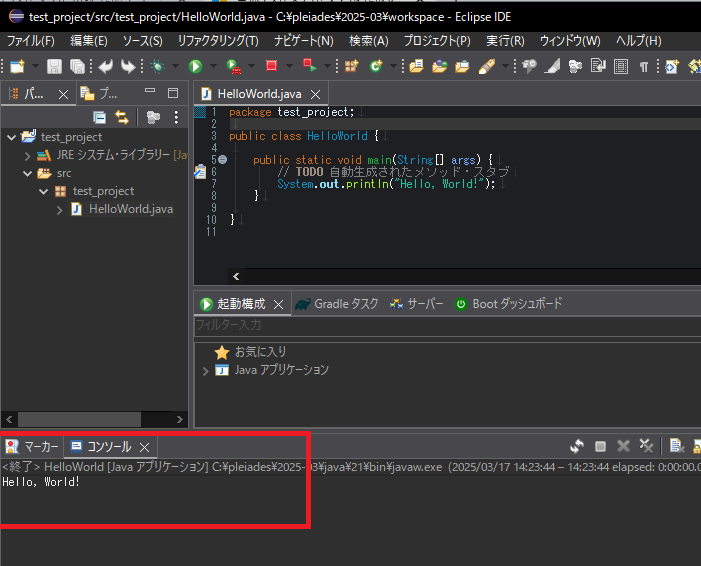The height and width of the screenshot is (566, 701).
Task: Click the New Java Package icon
Action: click(x=351, y=67)
